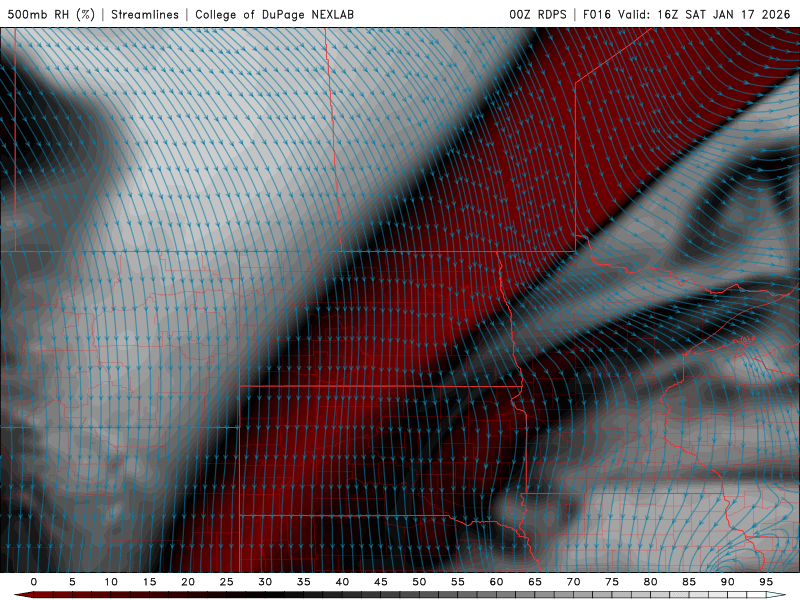800x600 pixels.
Task: Click the colorbar label '0'
Action: pyautogui.click(x=34, y=582)
